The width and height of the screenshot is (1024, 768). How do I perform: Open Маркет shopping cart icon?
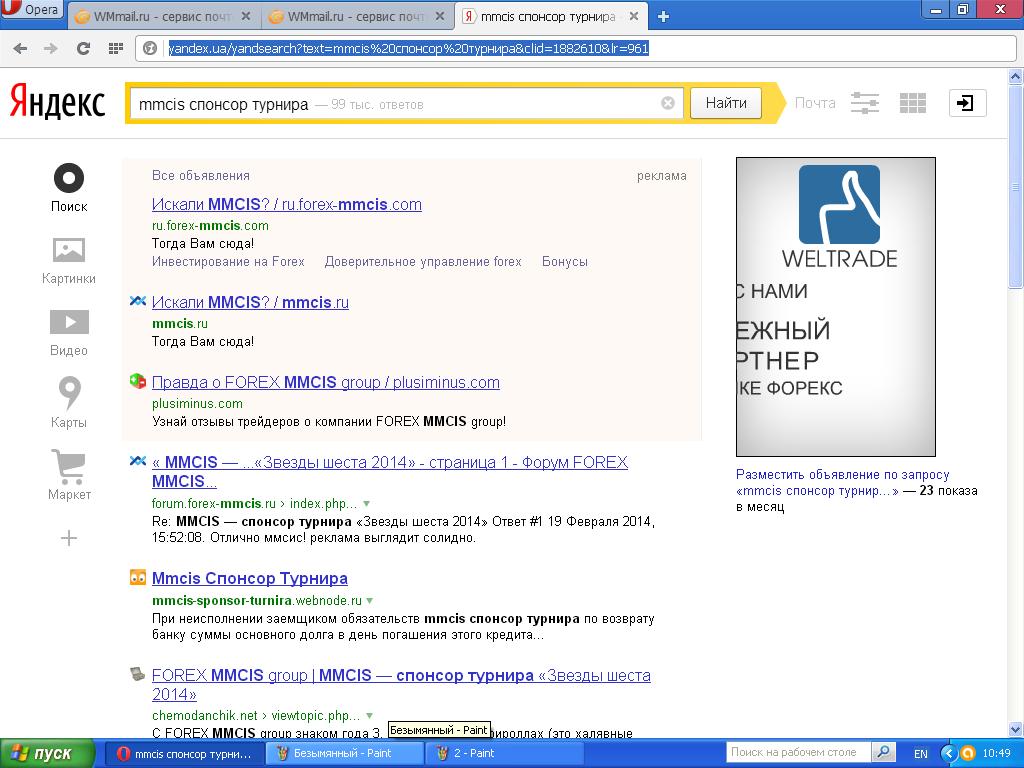point(69,467)
